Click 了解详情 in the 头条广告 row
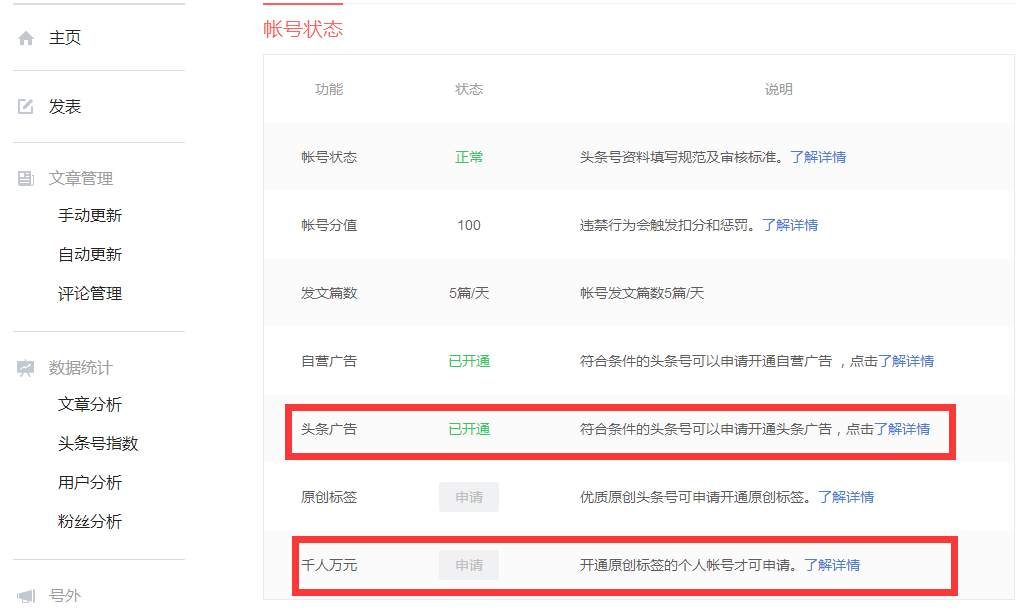 tap(904, 430)
